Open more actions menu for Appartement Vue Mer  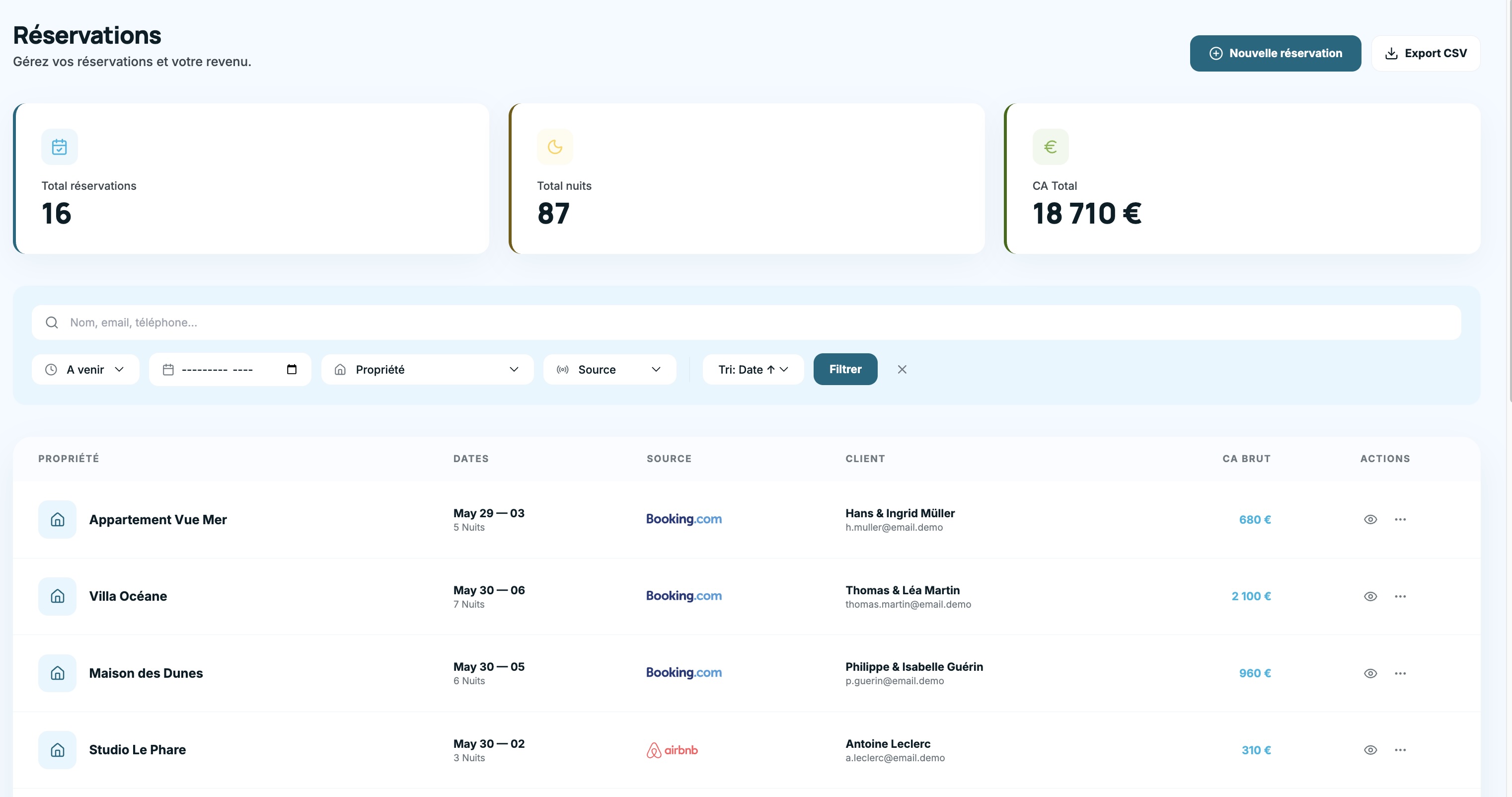click(x=1400, y=520)
